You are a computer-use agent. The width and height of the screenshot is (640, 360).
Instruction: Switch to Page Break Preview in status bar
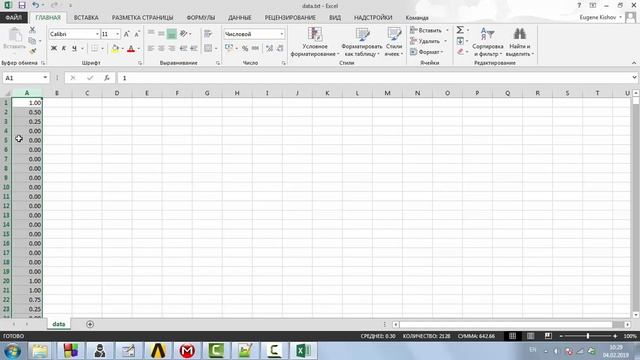tap(548, 336)
